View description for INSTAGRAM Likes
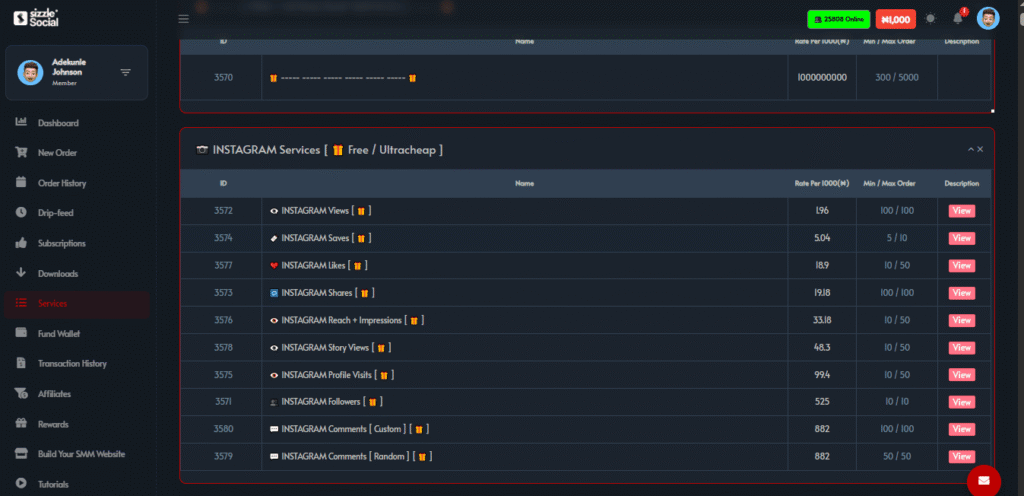 (961, 266)
